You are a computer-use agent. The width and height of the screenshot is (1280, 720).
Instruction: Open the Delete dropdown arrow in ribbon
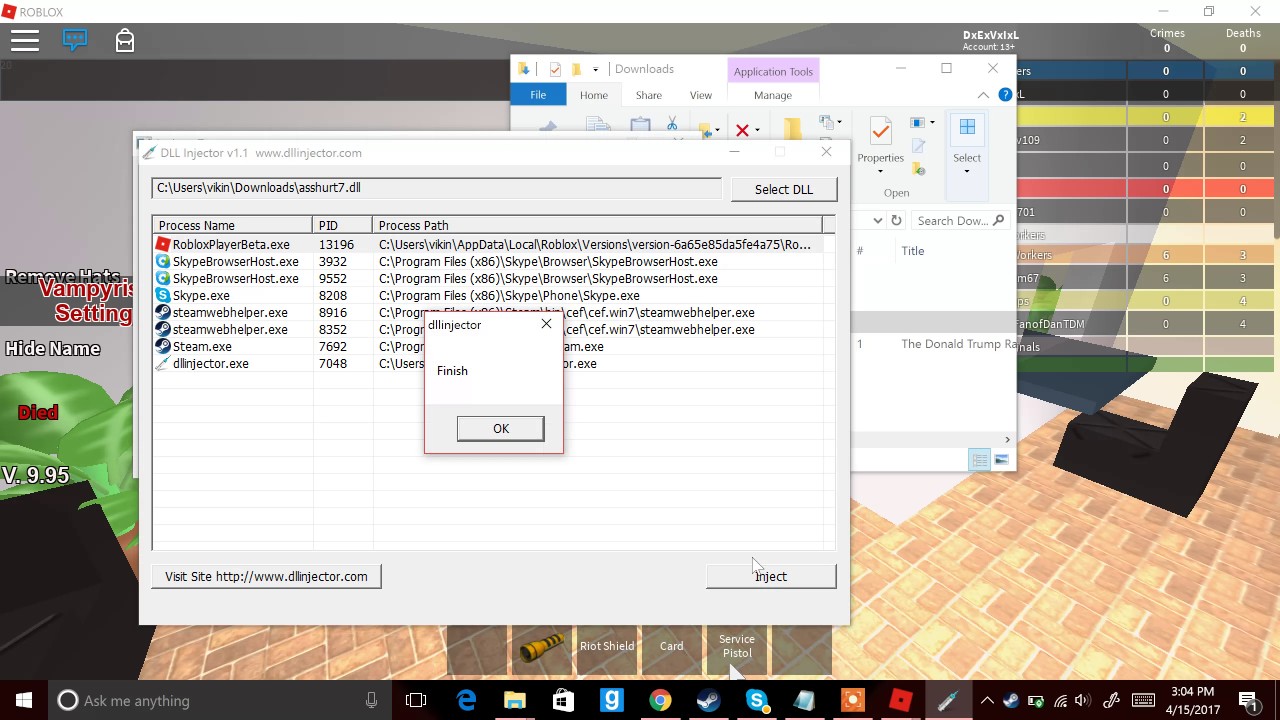click(757, 130)
